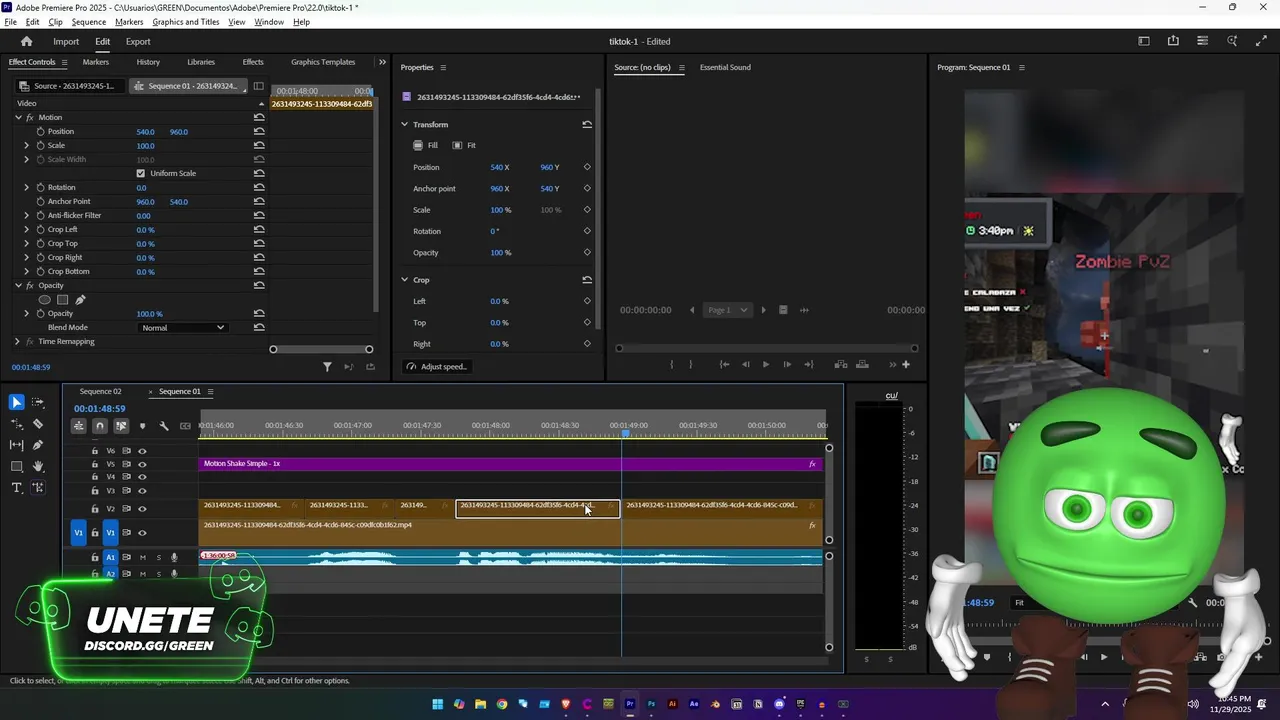
Task: Open Premiere Pro from the Windows taskbar
Action: [630, 704]
